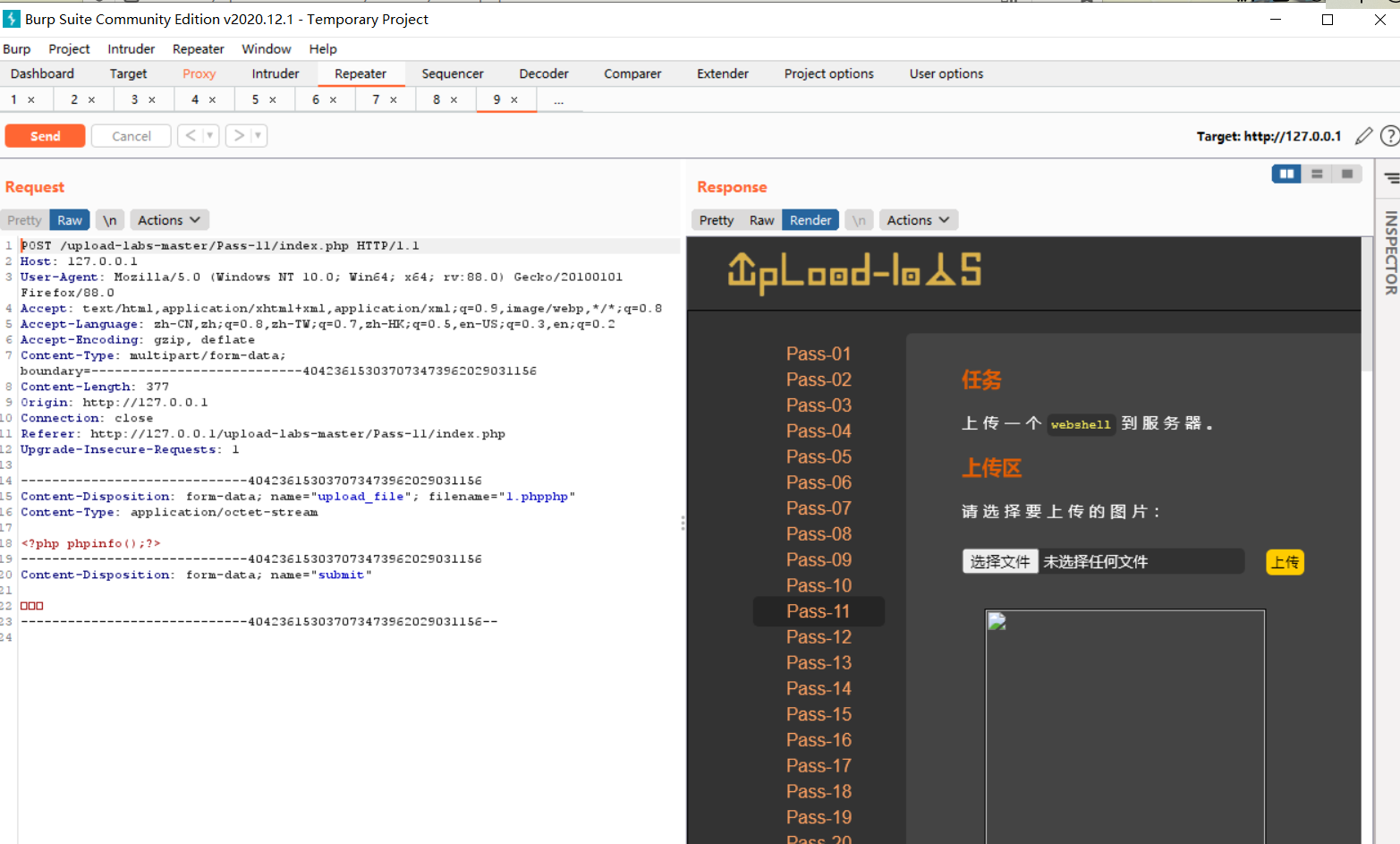Click the upload-labs logo
Screen dimensions: 1400x844
pos(854,272)
